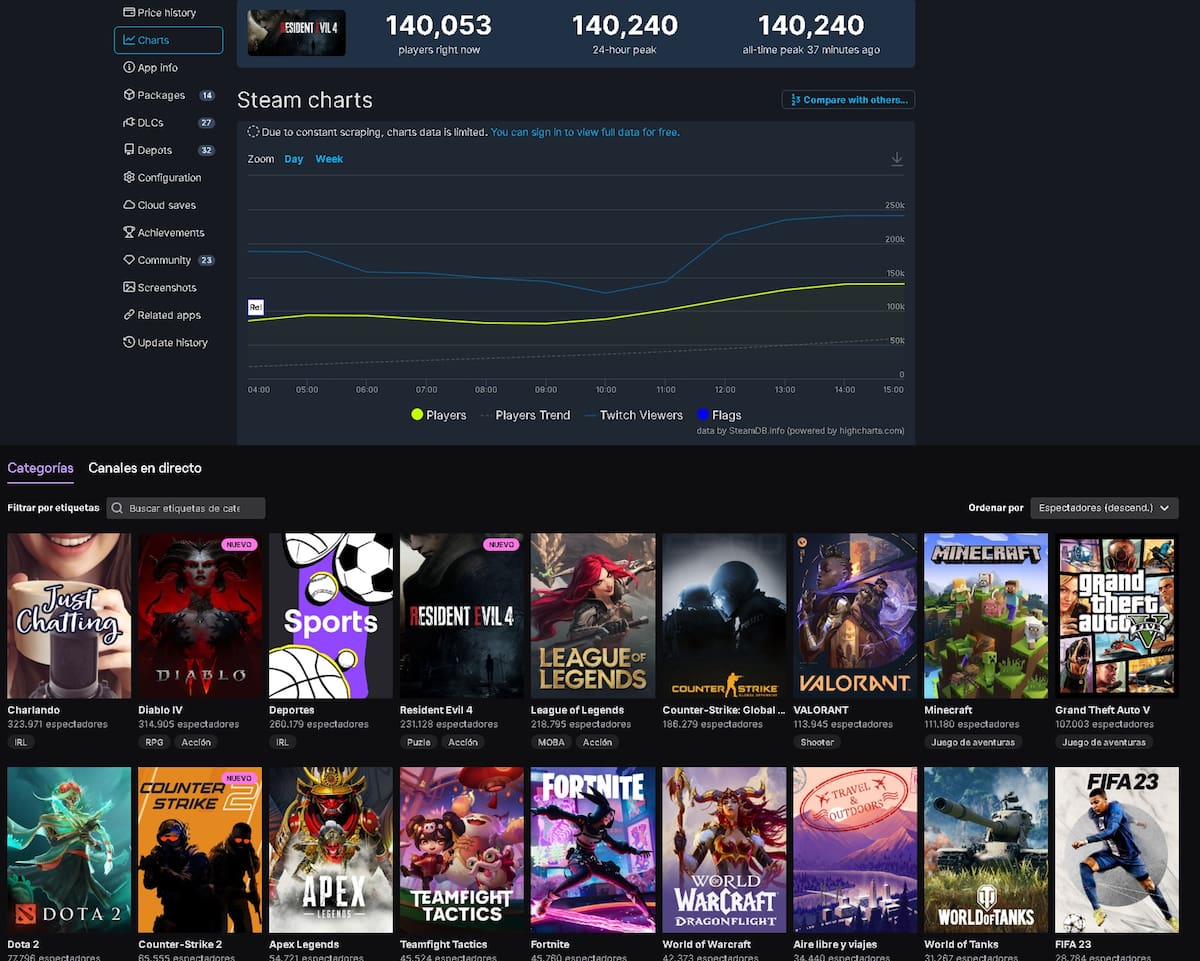This screenshot has height=961, width=1200.
Task: Open Update history sidebar entry
Action: [165, 342]
